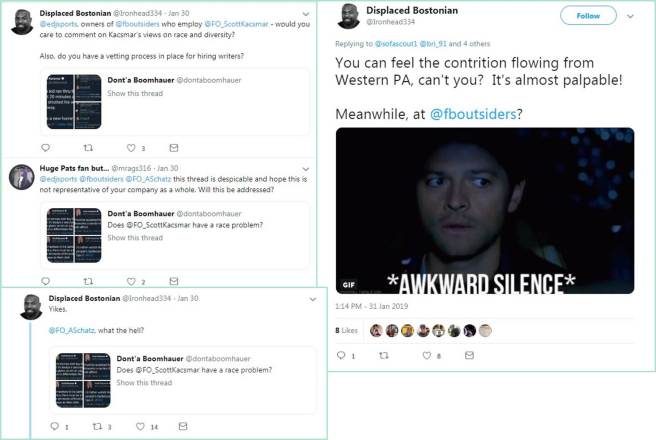656x440 pixels.
Task: Open options chevron on first Displaced Bostonian tweet
Action: pos(306,14)
